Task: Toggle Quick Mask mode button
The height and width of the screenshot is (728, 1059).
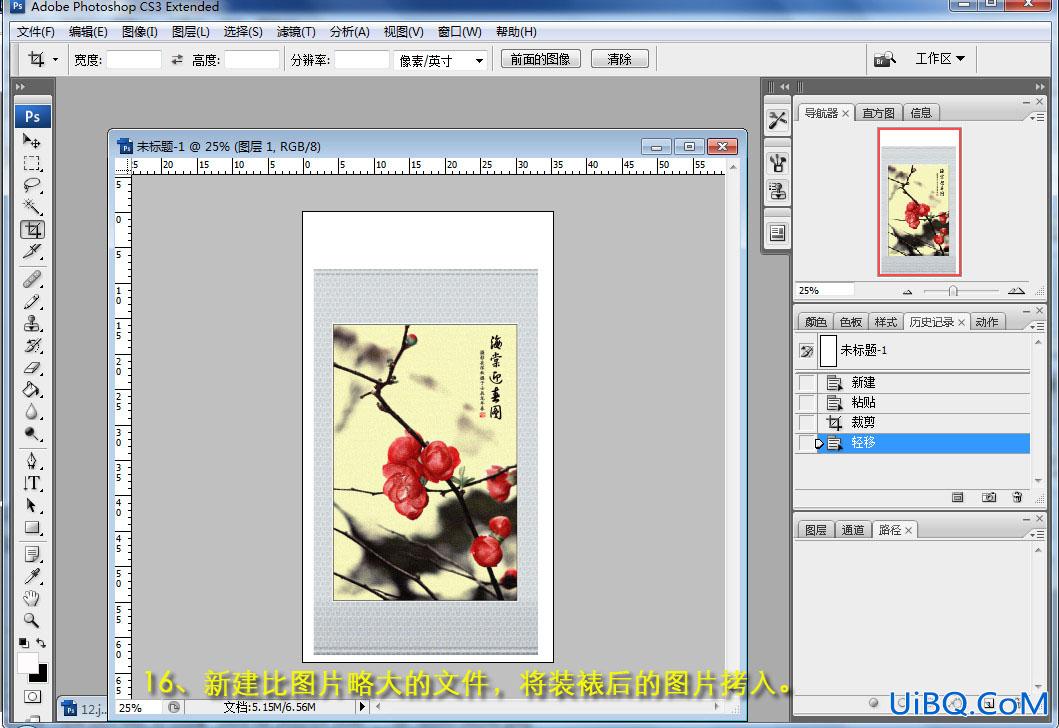Action: (x=32, y=696)
